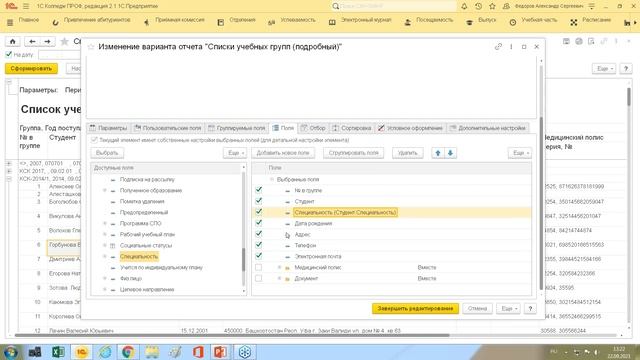Uncheck the Адрес field checkbox
Image resolution: width=640 pixels, height=360 pixels.
259,234
